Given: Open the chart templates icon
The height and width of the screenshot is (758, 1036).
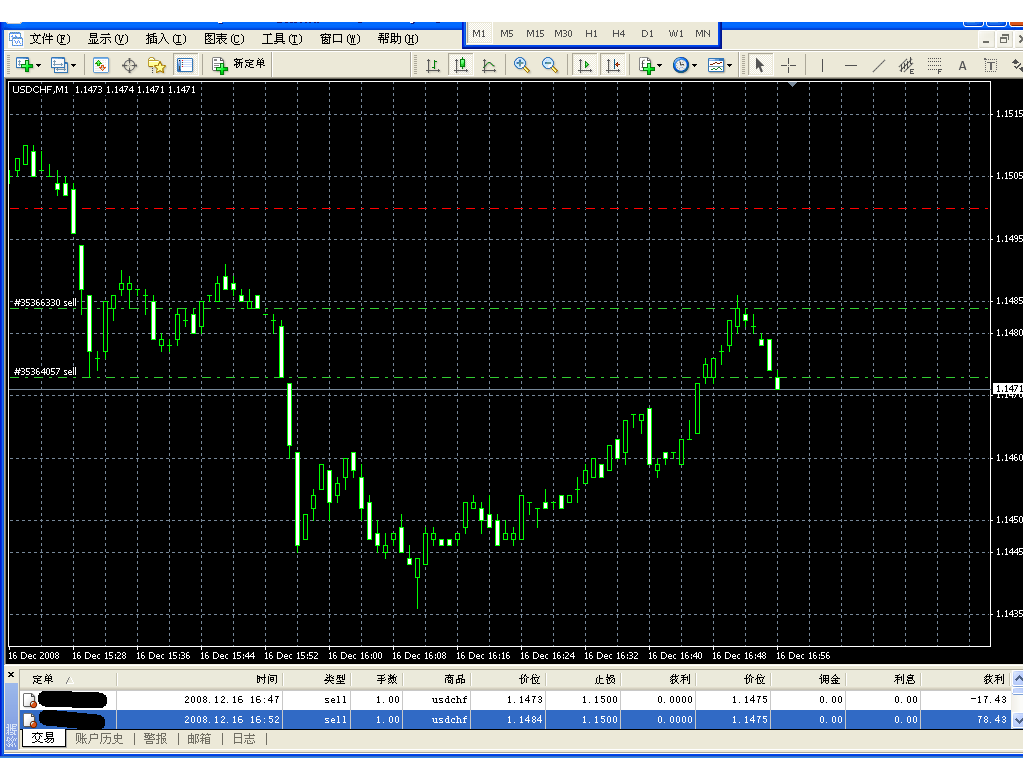Looking at the screenshot, I should pyautogui.click(x=716, y=65).
